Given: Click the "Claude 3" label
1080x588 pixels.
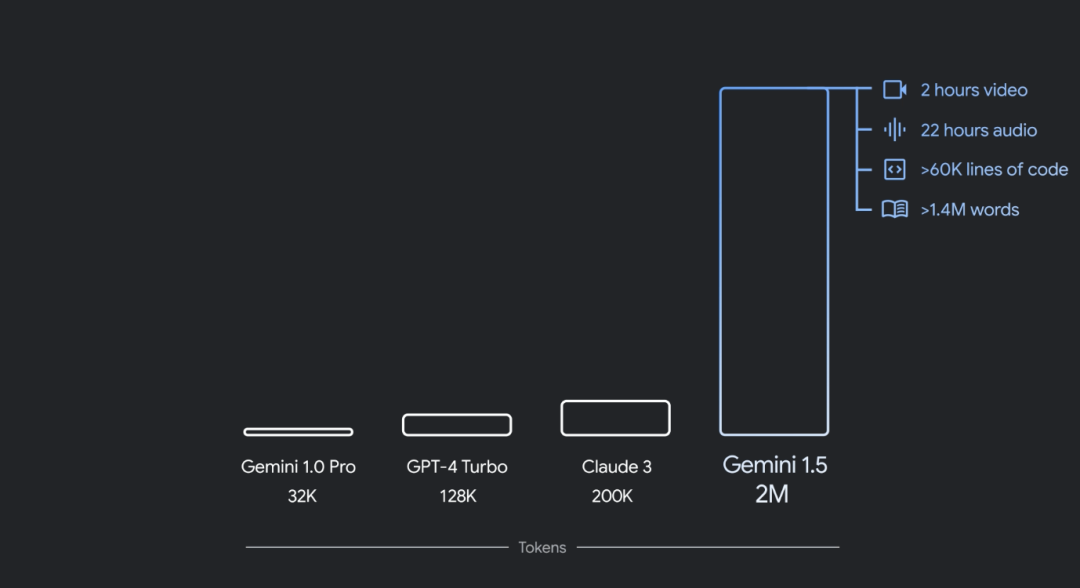Looking at the screenshot, I should 616,467.
